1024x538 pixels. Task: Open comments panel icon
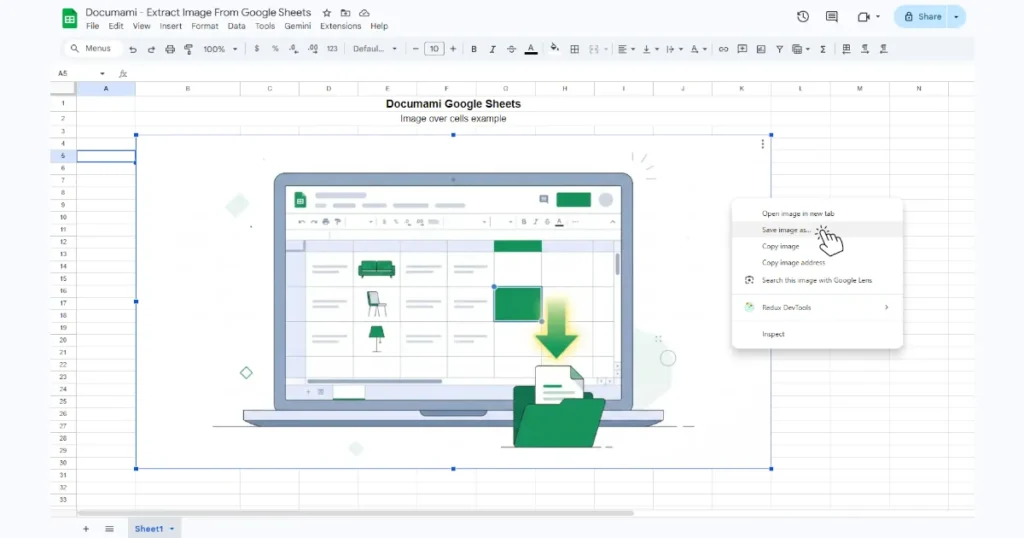coord(831,17)
